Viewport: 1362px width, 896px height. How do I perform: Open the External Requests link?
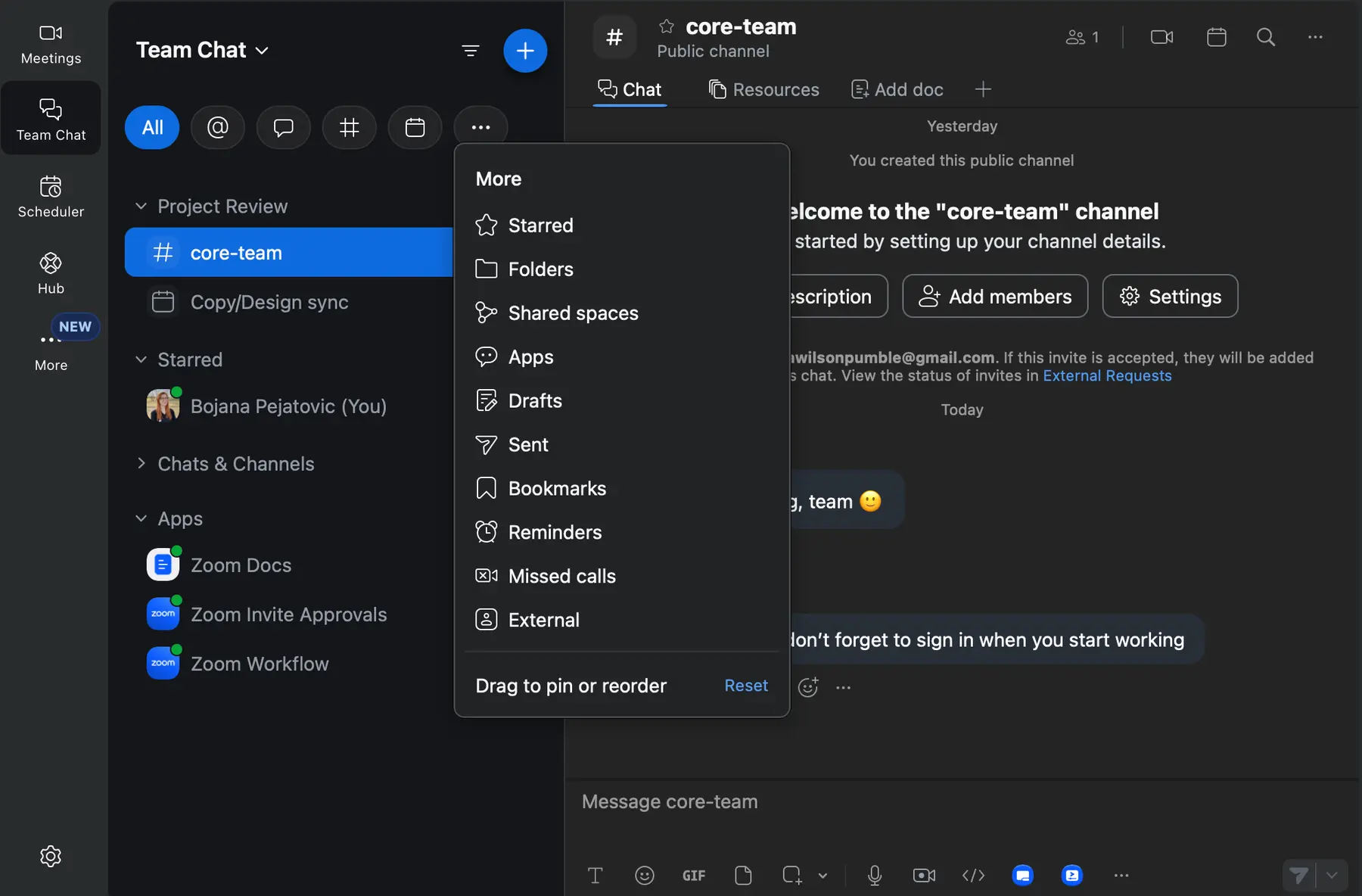pyautogui.click(x=1107, y=376)
